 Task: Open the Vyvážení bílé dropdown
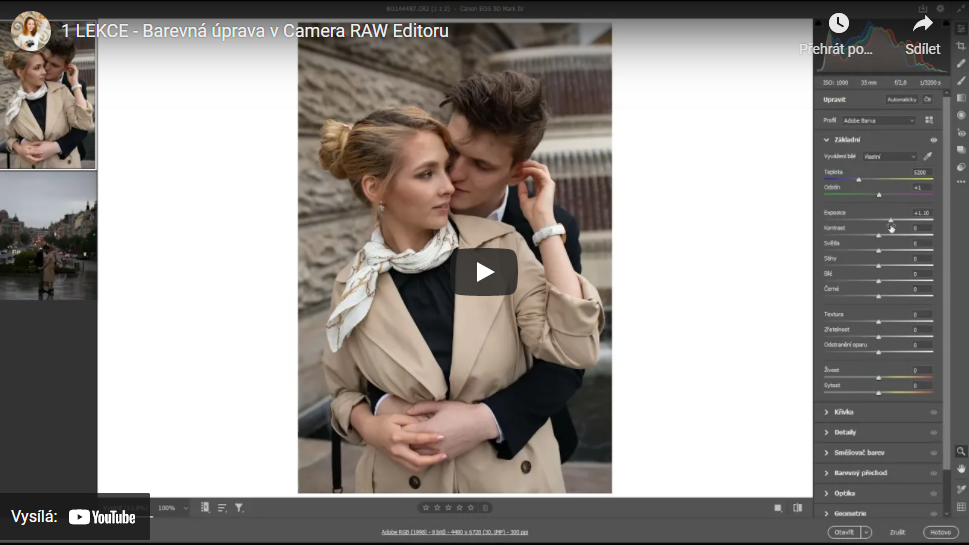[x=890, y=156]
